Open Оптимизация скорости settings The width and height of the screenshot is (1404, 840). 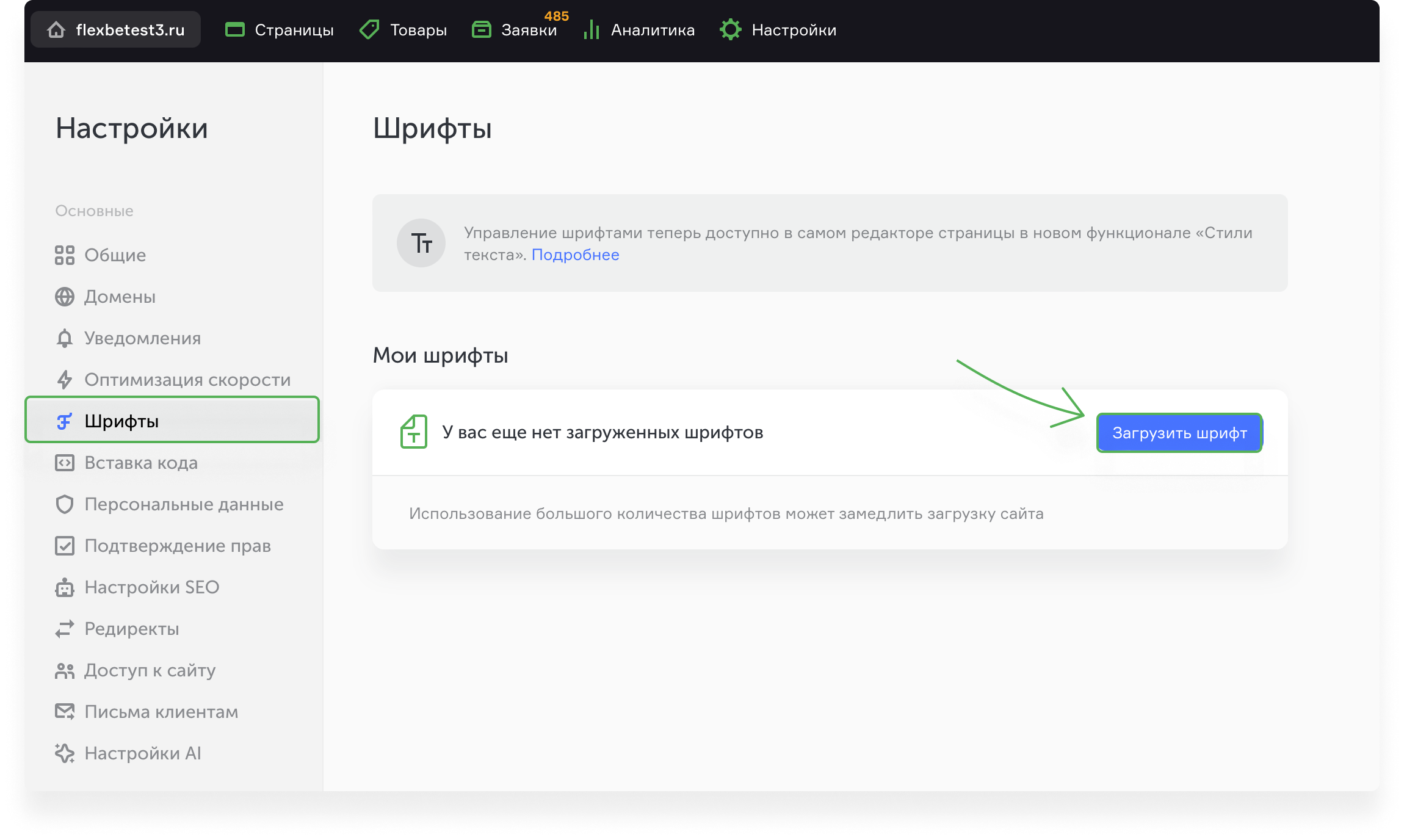coord(172,380)
